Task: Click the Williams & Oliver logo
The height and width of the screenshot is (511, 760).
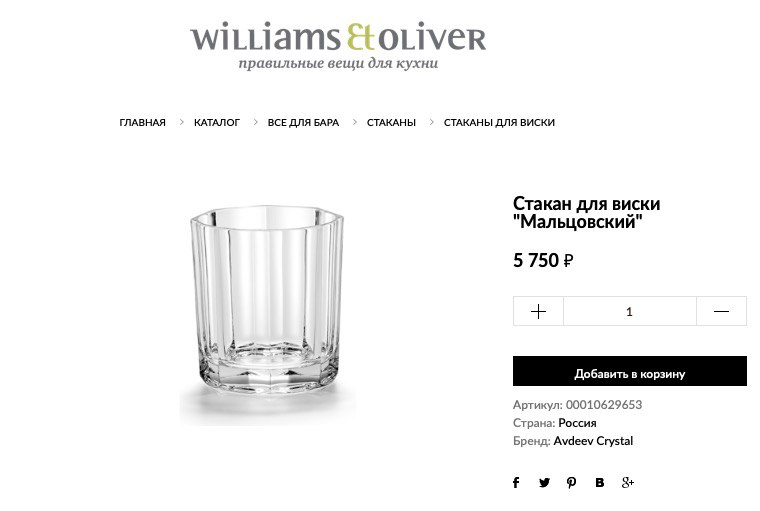Action: click(338, 45)
